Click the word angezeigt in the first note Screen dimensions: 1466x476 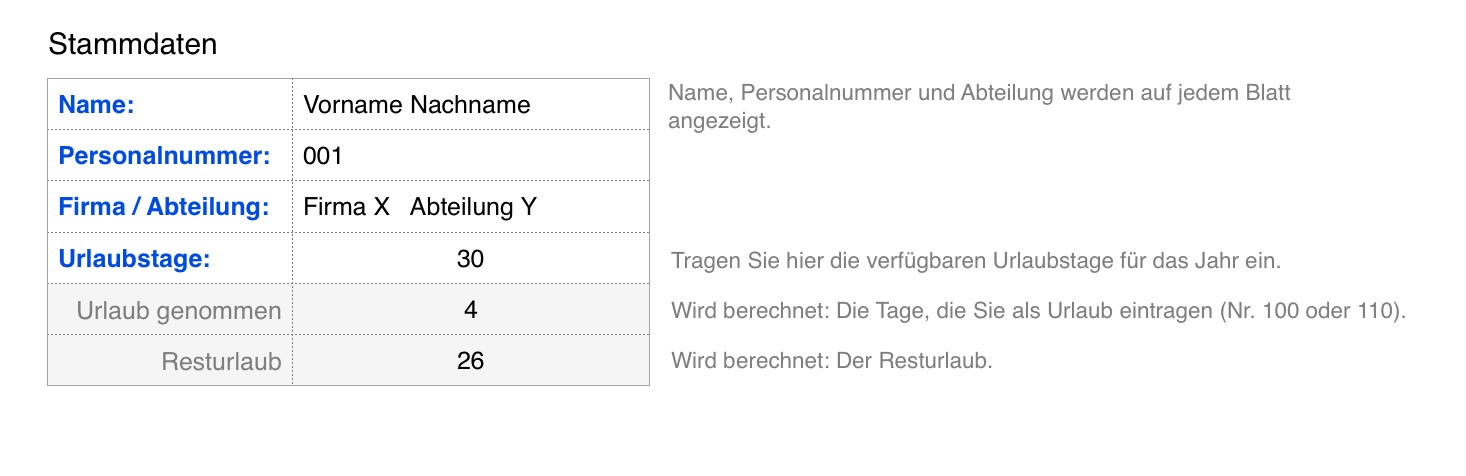(719, 121)
